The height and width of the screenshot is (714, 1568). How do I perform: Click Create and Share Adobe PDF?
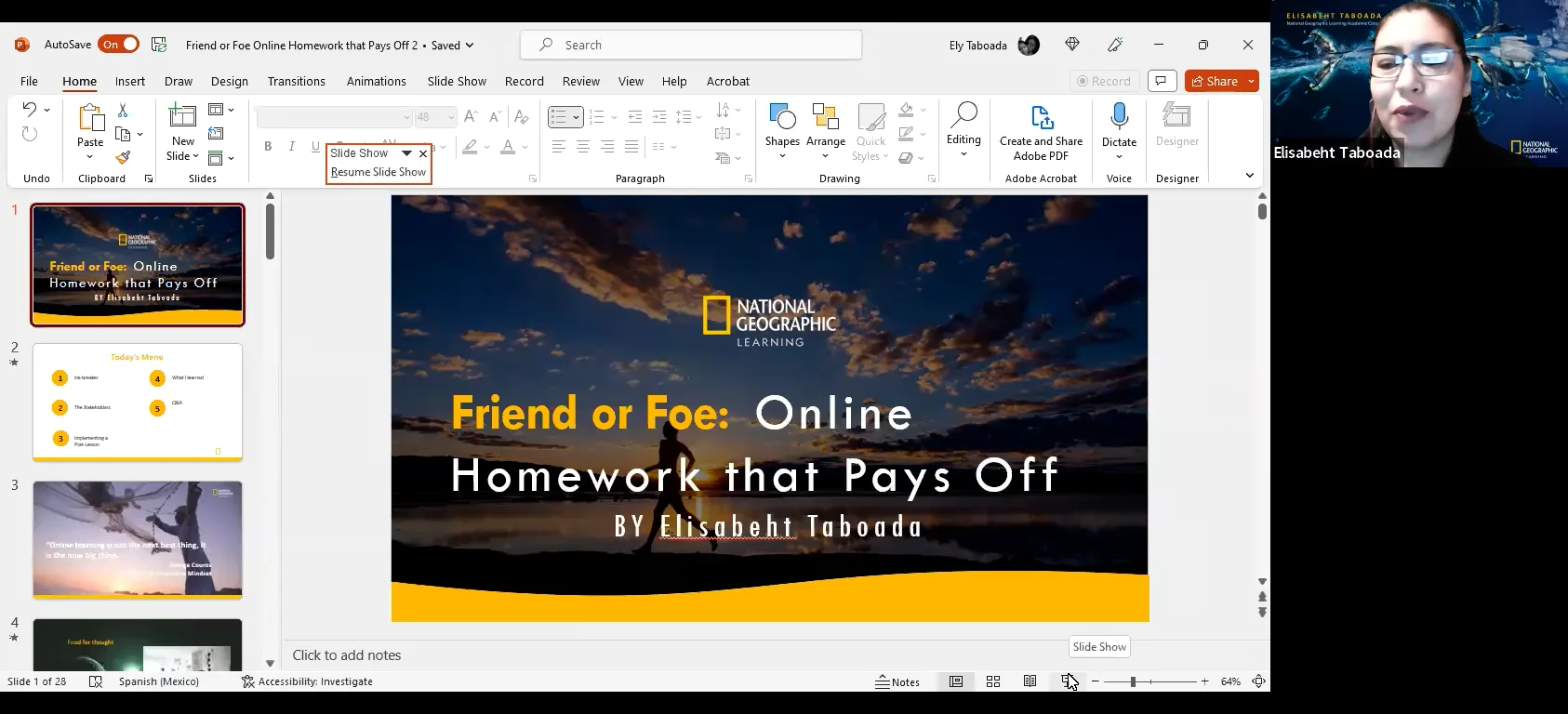pyautogui.click(x=1041, y=132)
